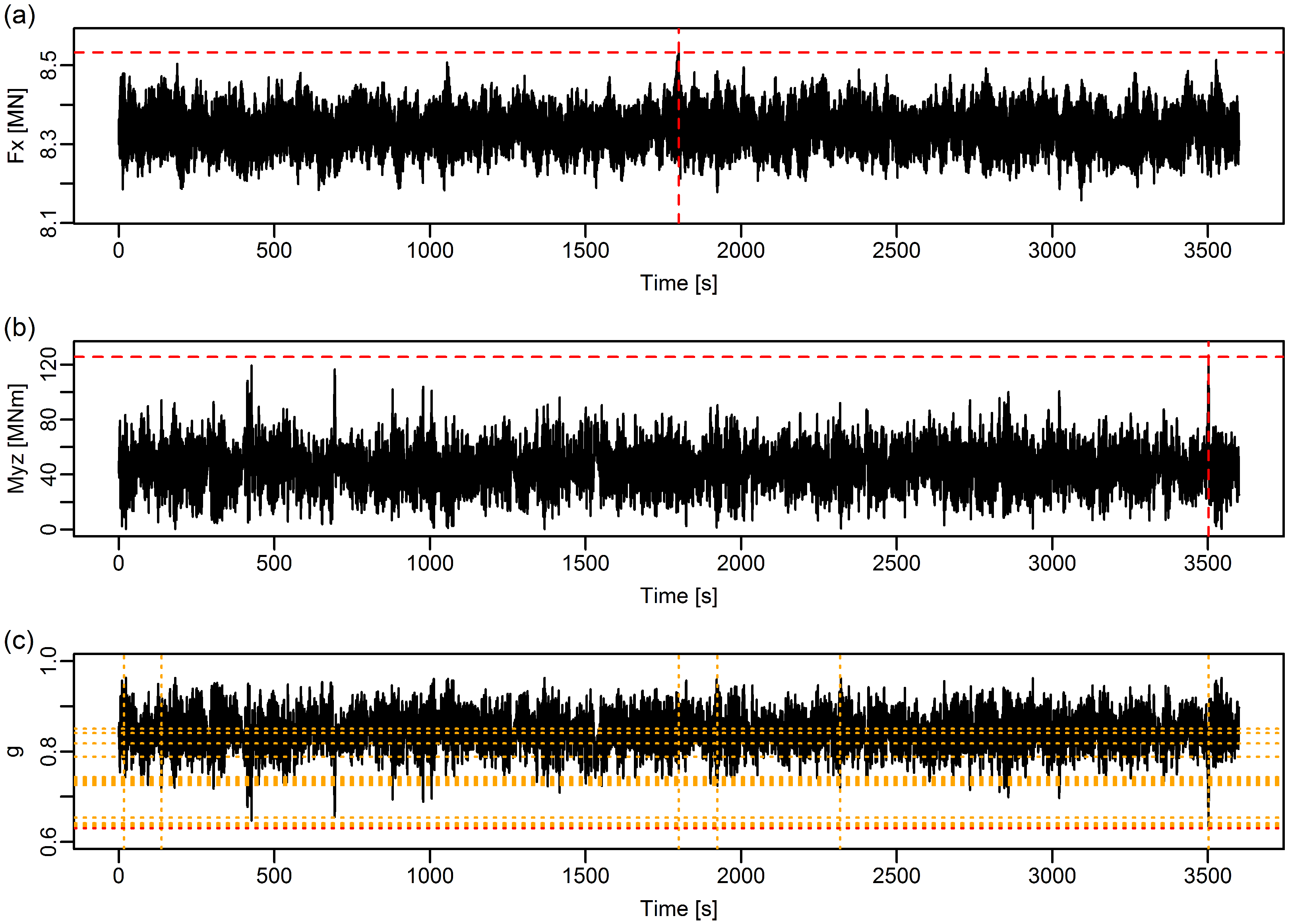The image size is (1290, 924).
Task: Click the panel label (c)
Action: coord(19,640)
